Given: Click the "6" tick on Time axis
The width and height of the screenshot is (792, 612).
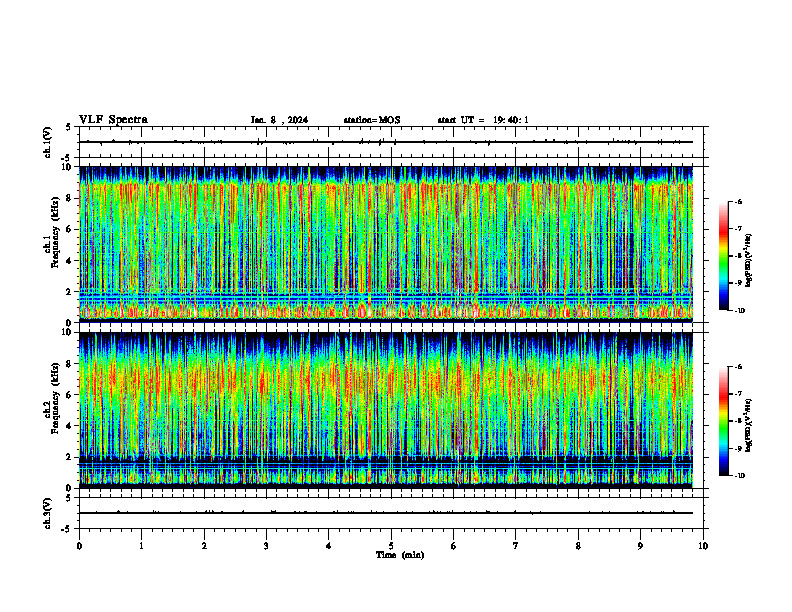Looking at the screenshot, I should 454,546.
